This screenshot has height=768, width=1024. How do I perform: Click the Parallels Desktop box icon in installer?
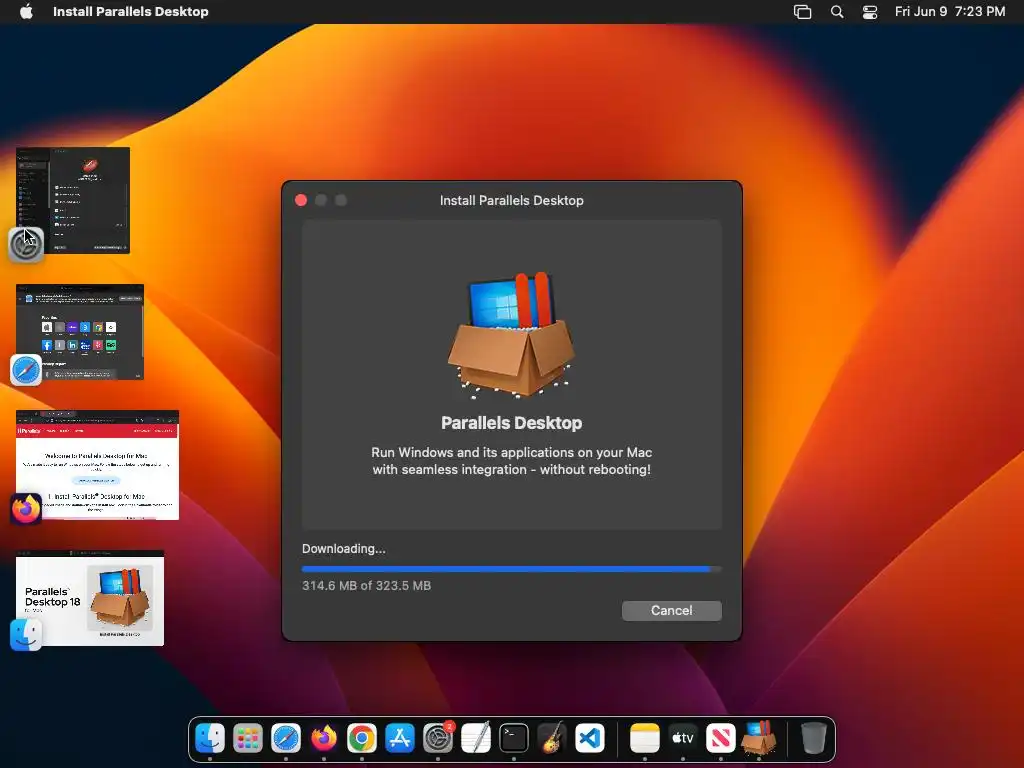[511, 334]
